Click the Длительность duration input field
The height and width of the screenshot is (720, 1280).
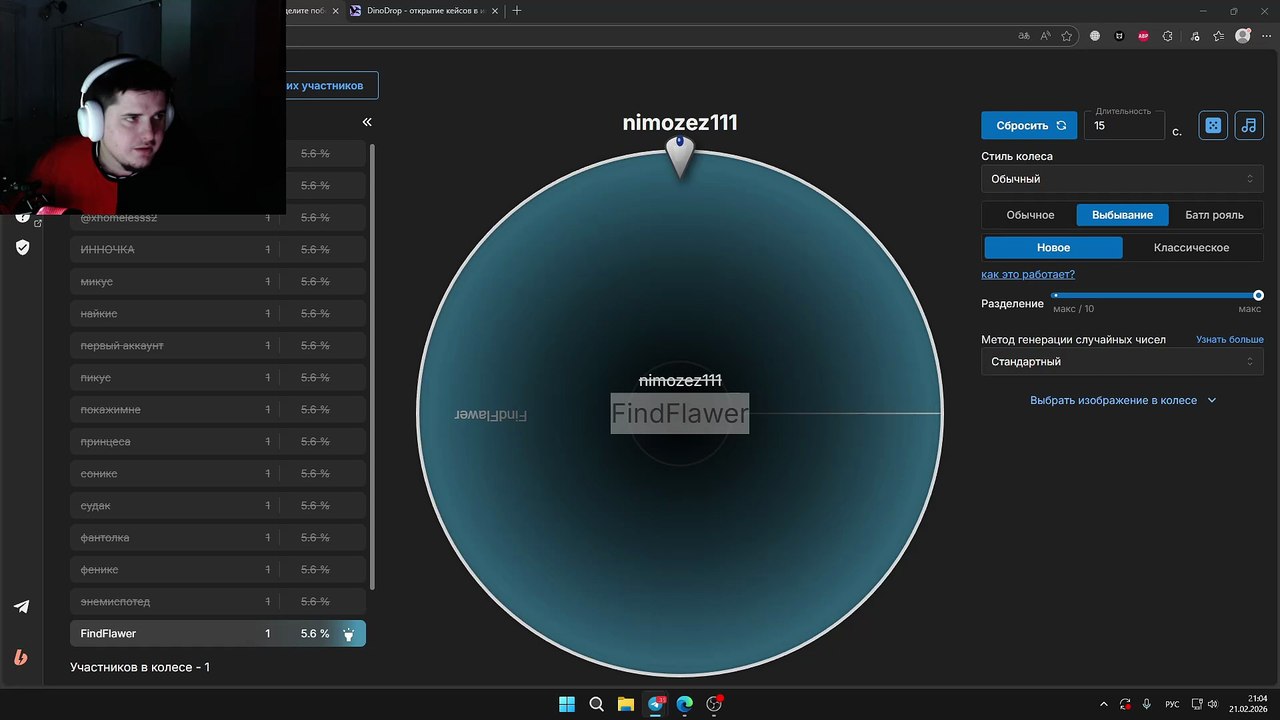pos(1124,125)
